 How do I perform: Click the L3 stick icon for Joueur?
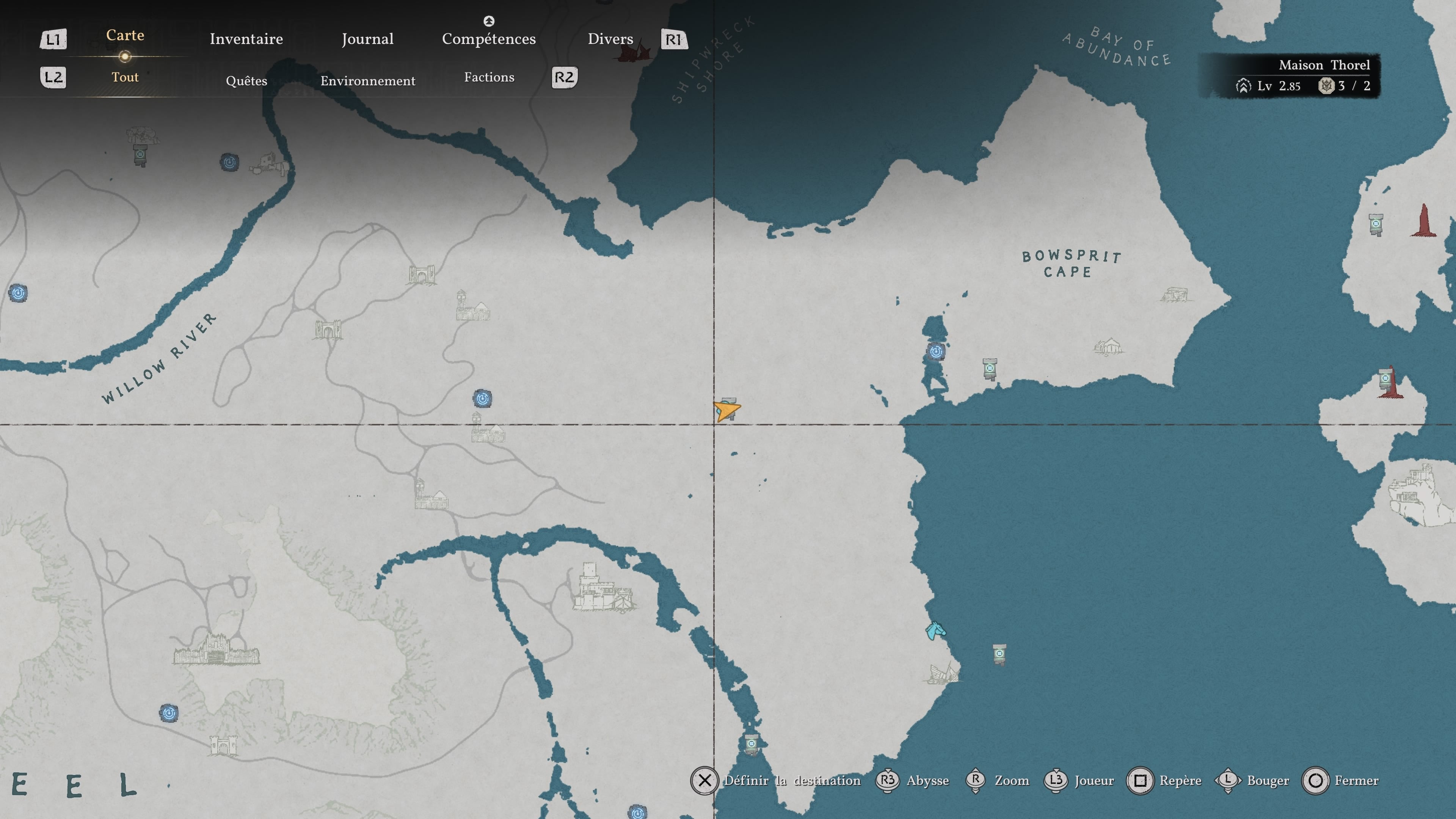pyautogui.click(x=1055, y=781)
